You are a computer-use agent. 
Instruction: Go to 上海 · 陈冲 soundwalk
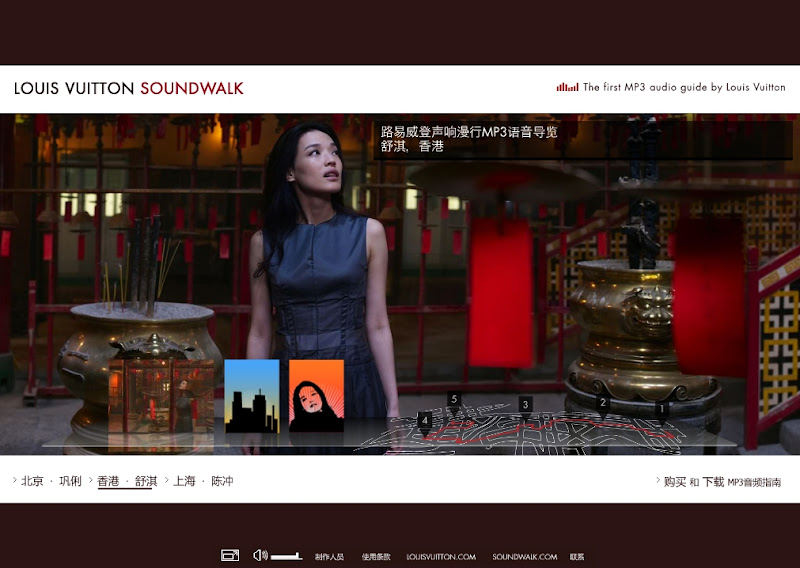click(203, 481)
